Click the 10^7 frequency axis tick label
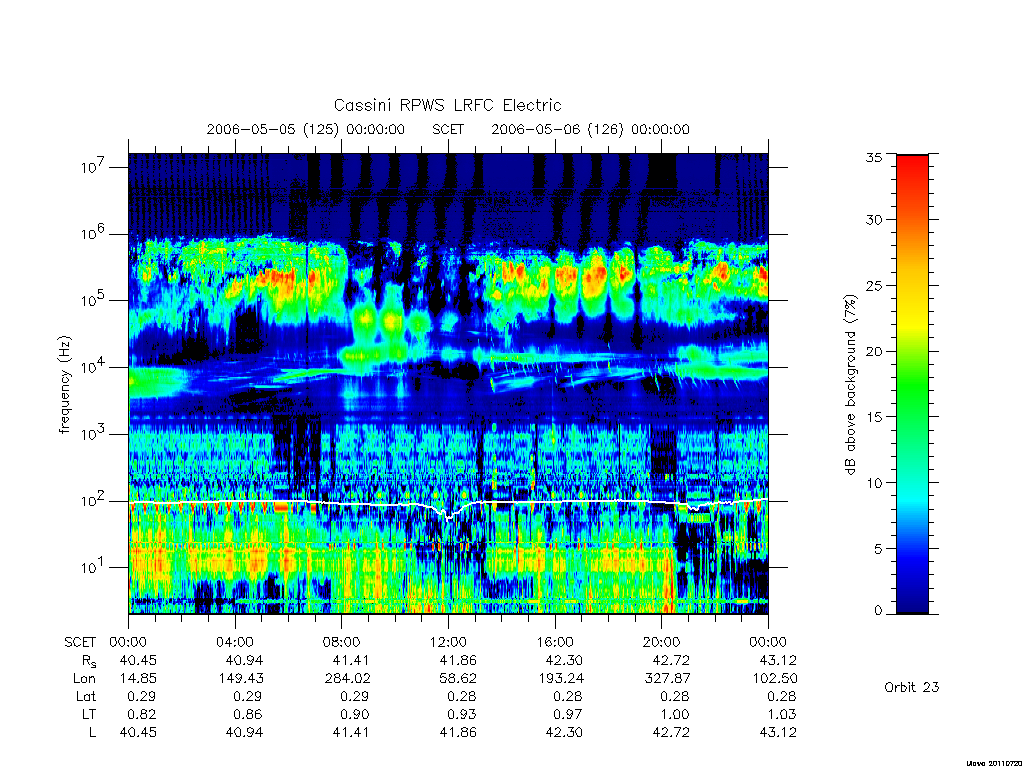The height and width of the screenshot is (768, 1024). pos(93,167)
